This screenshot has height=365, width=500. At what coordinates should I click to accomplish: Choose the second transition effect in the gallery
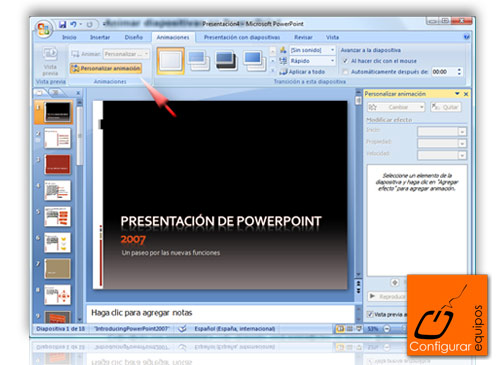tap(199, 61)
